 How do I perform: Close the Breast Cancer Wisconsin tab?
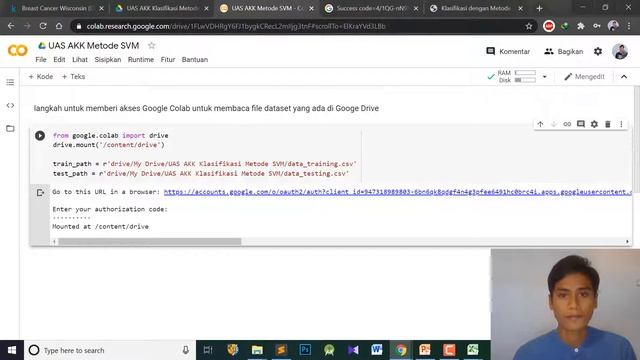tap(102, 8)
